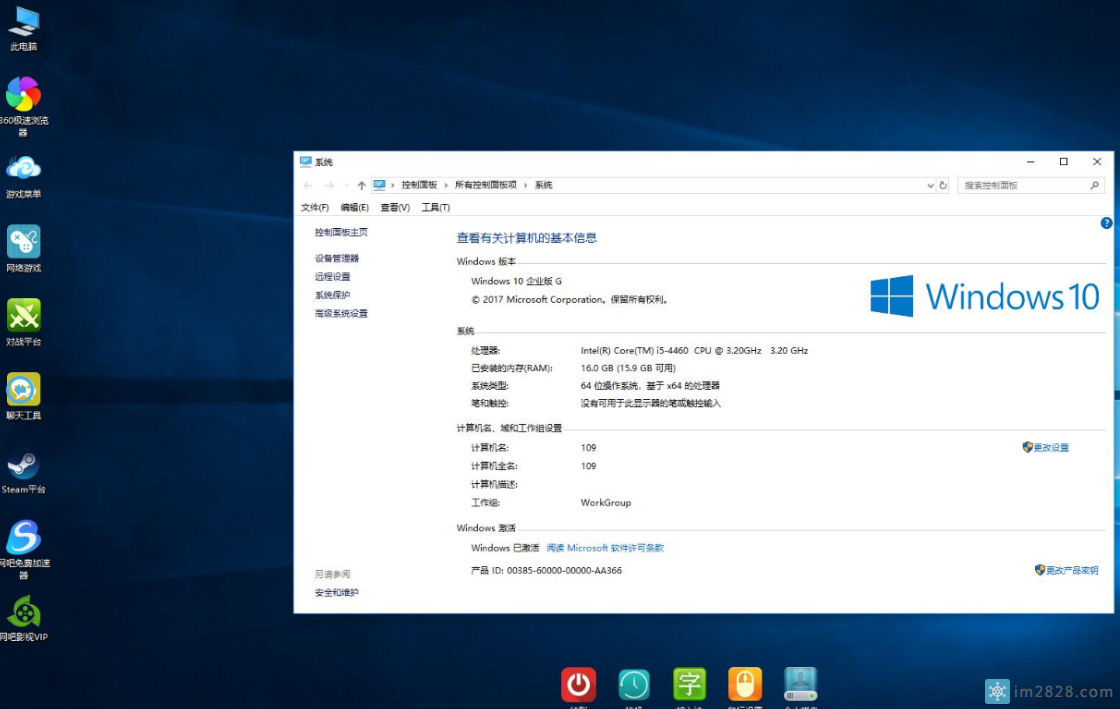Open the 文件(F) menu
Image resolution: width=1120 pixels, height=709 pixels.
click(315, 208)
